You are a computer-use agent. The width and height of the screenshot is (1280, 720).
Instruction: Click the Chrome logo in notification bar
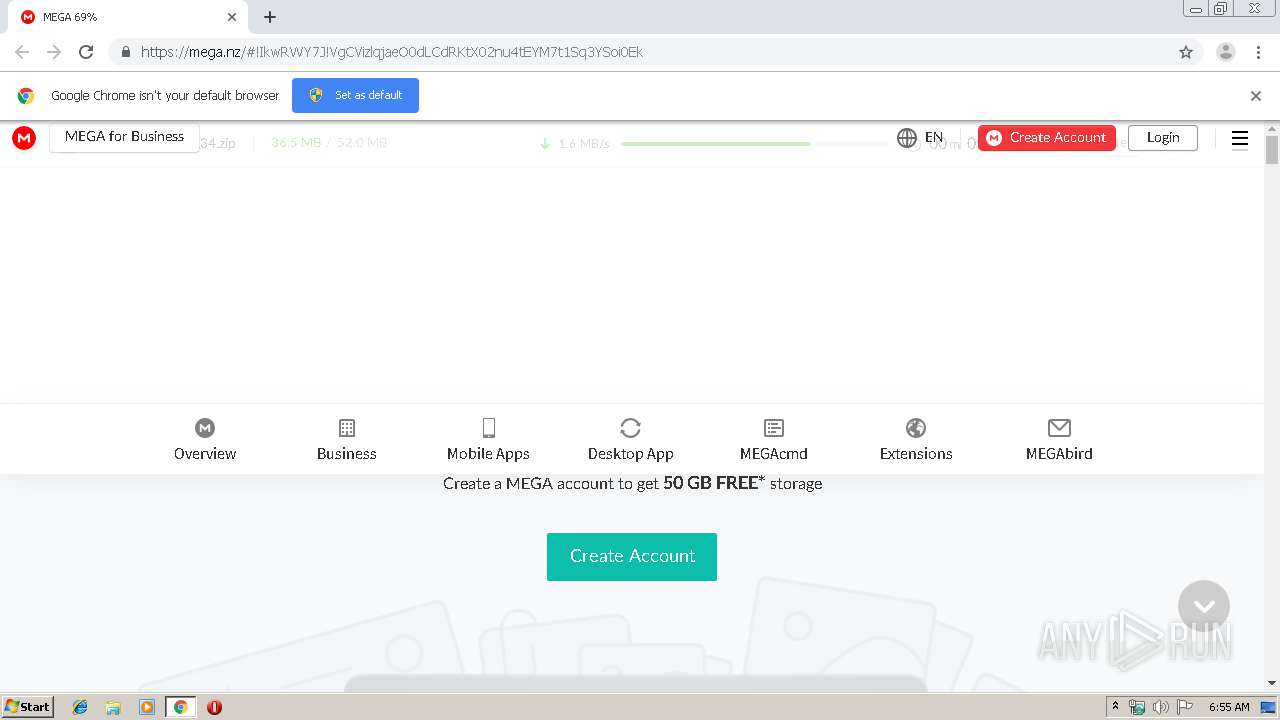(x=26, y=96)
